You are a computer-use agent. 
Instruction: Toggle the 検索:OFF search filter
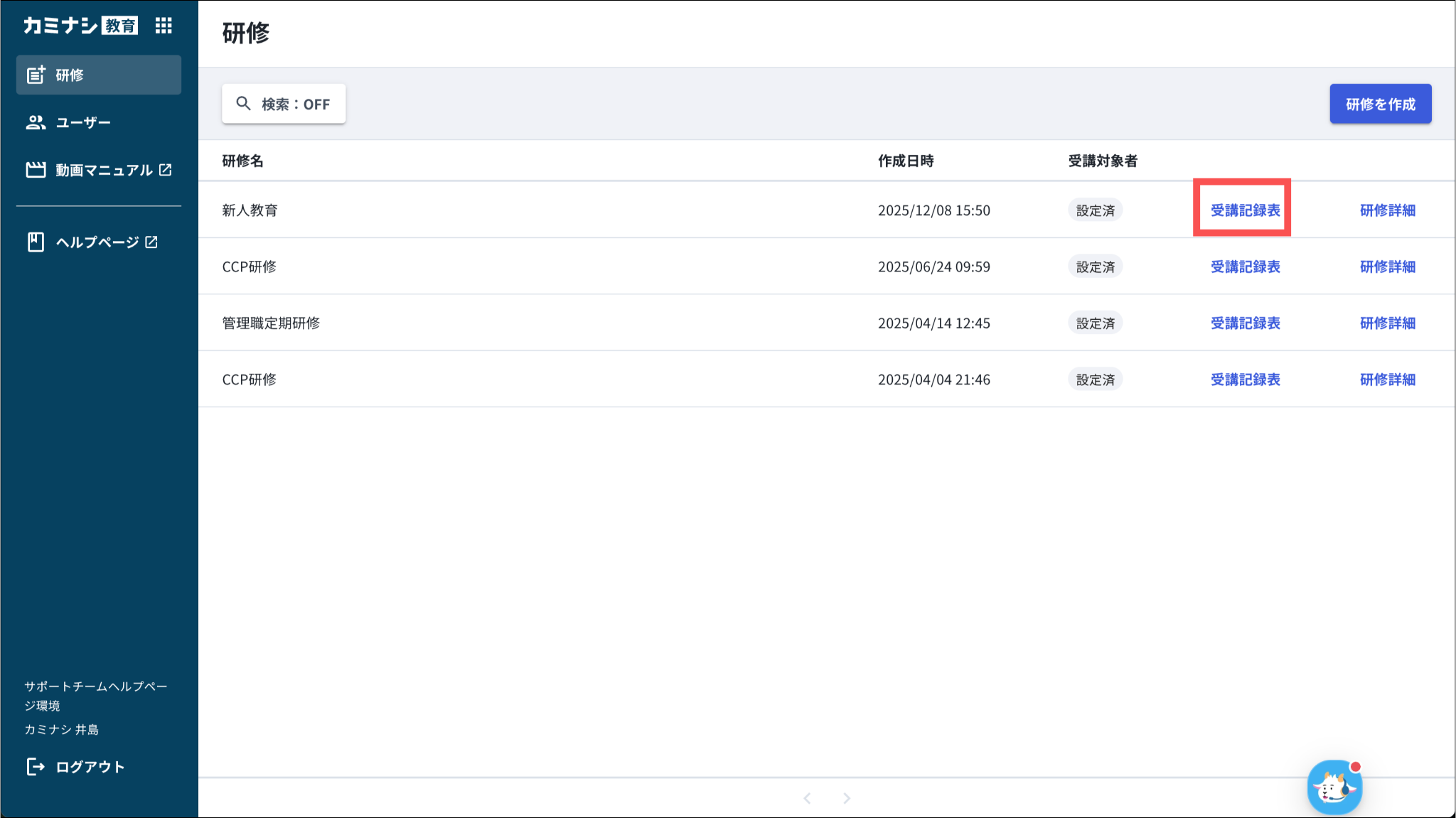tap(284, 104)
